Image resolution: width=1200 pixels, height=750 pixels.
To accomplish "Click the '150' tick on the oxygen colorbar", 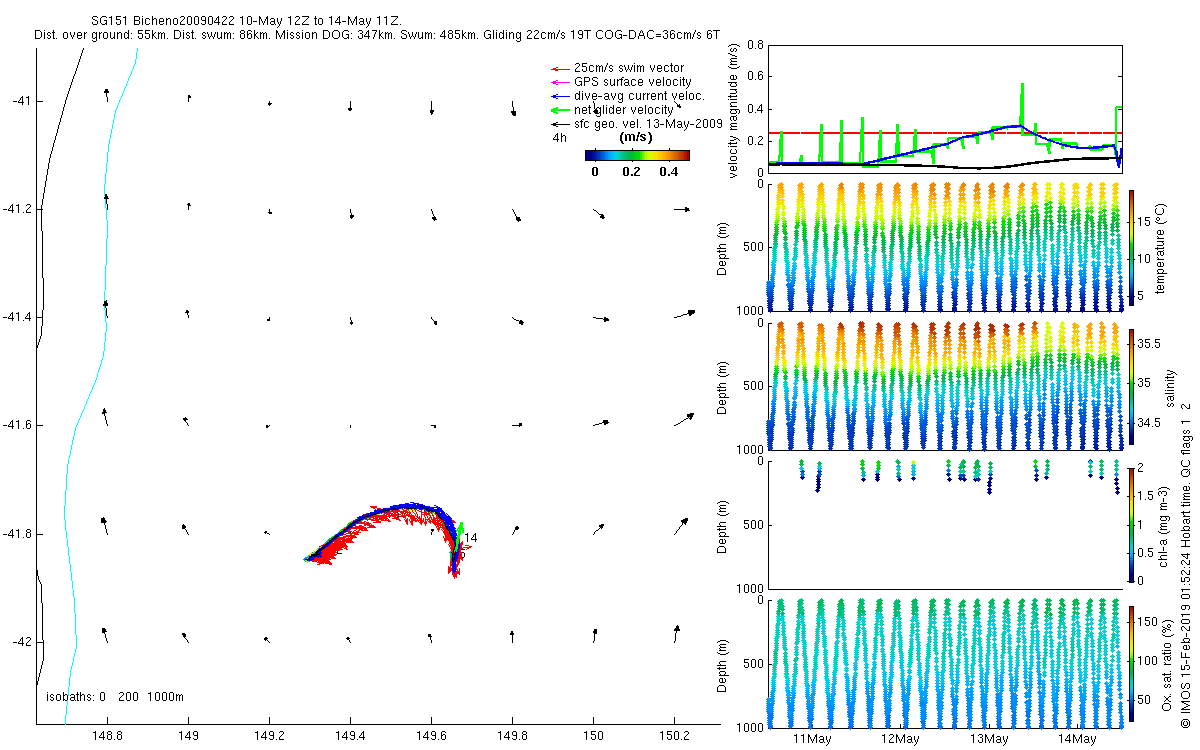I will pyautogui.click(x=1146, y=622).
